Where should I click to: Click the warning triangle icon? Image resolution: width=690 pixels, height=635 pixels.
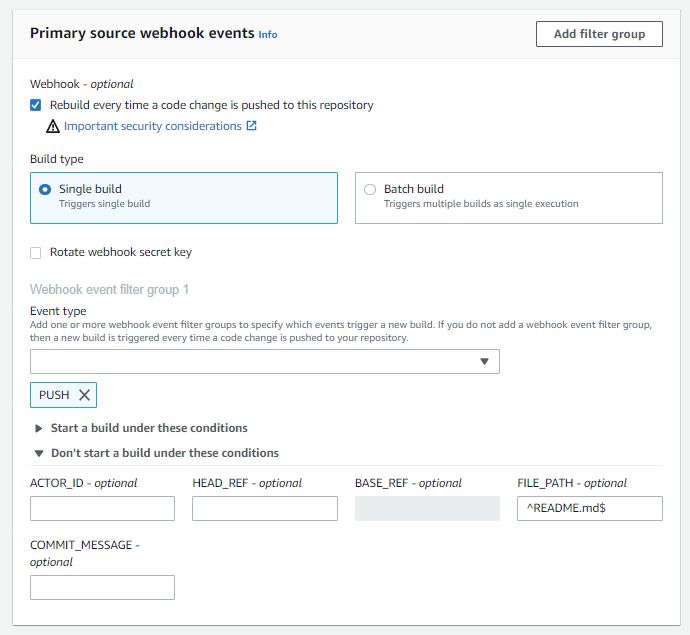pyautogui.click(x=53, y=127)
